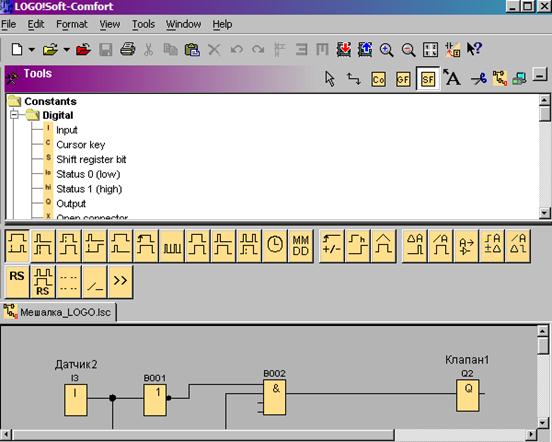Viewport: 552px width, 442px height.
Task: Click the Q2 output block
Action: click(x=468, y=396)
